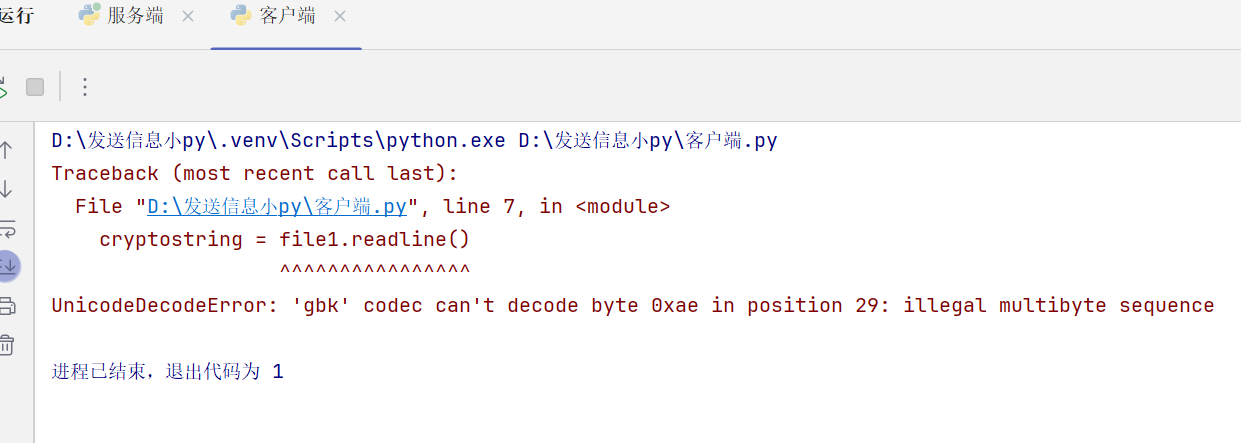1241x443 pixels.
Task: Click the cryptostring = file1.readline() line
Action: (x=284, y=239)
